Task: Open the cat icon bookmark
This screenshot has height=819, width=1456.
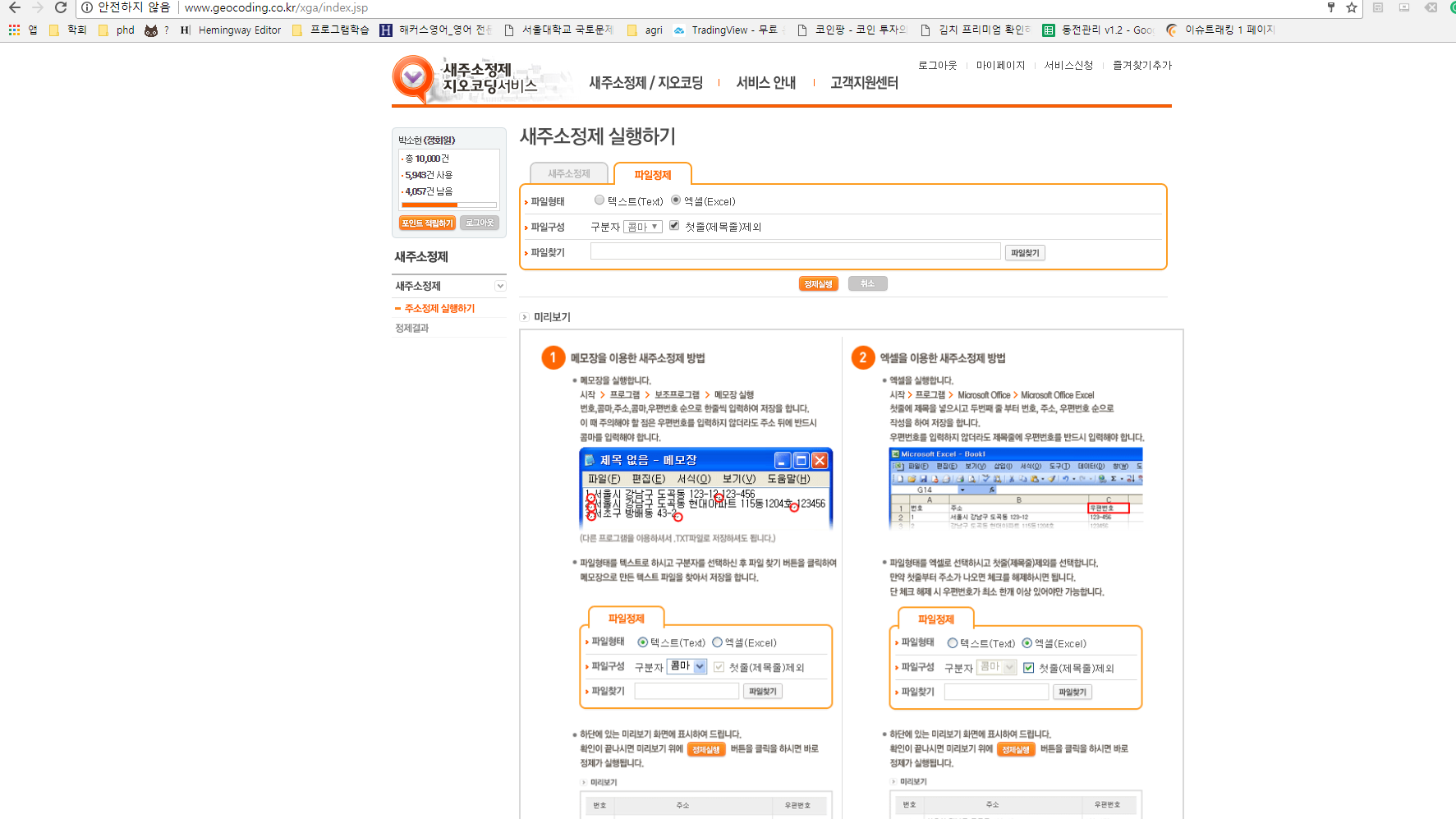Action: pos(151,30)
